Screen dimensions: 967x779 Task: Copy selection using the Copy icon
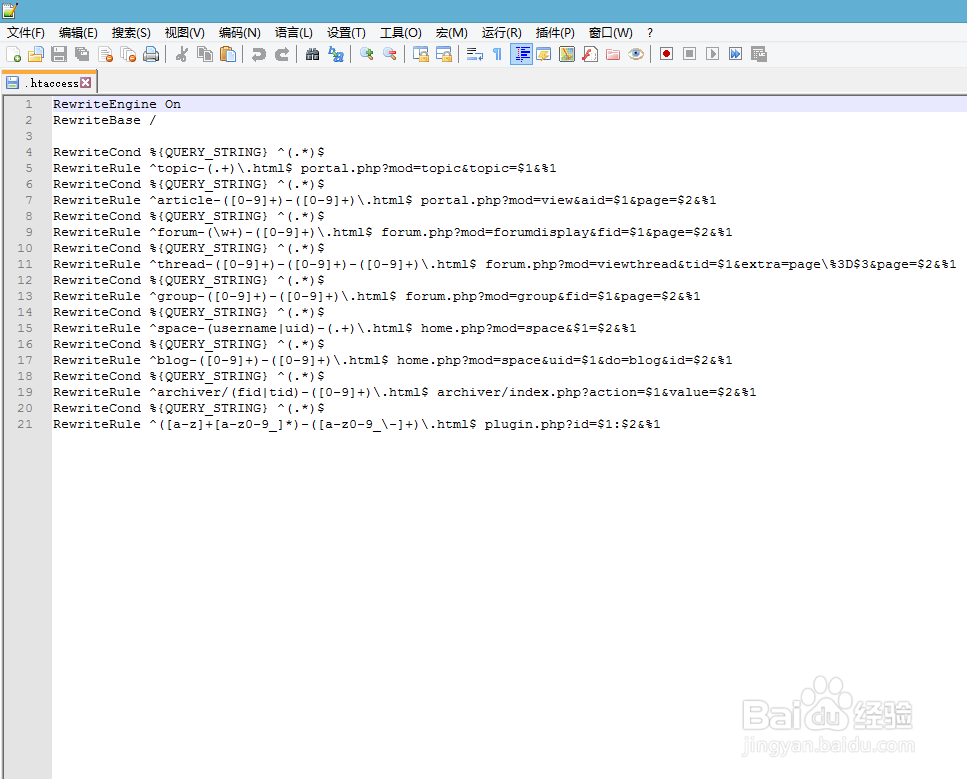click(x=205, y=54)
